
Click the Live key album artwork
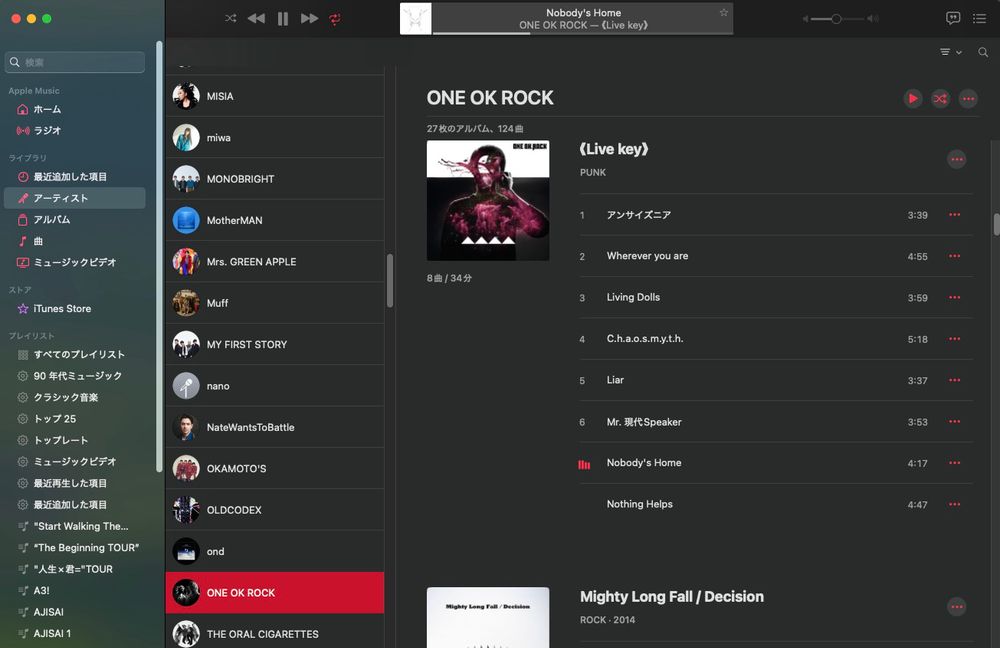(x=488, y=200)
